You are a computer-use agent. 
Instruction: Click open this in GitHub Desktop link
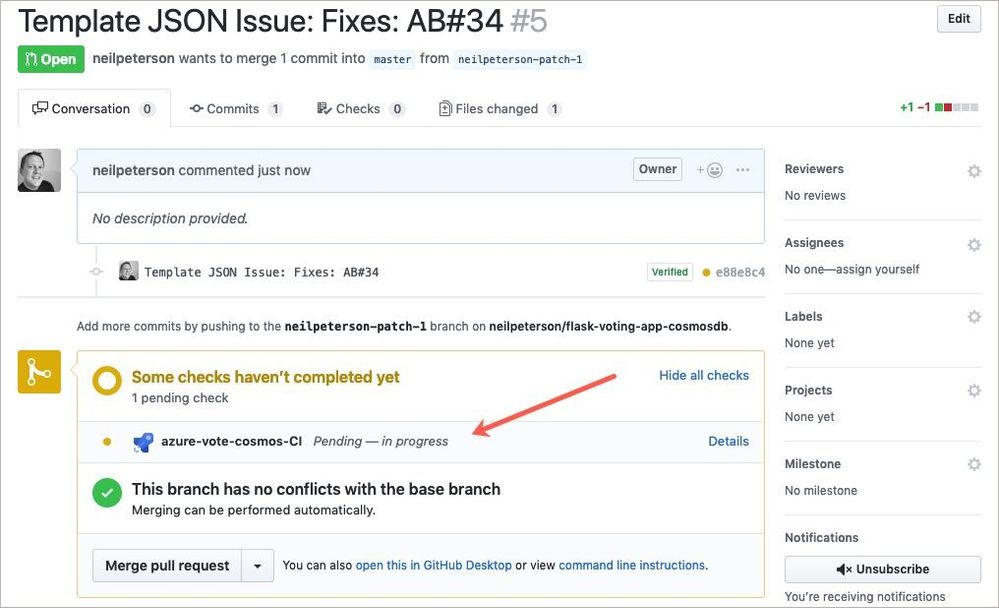[x=433, y=565]
